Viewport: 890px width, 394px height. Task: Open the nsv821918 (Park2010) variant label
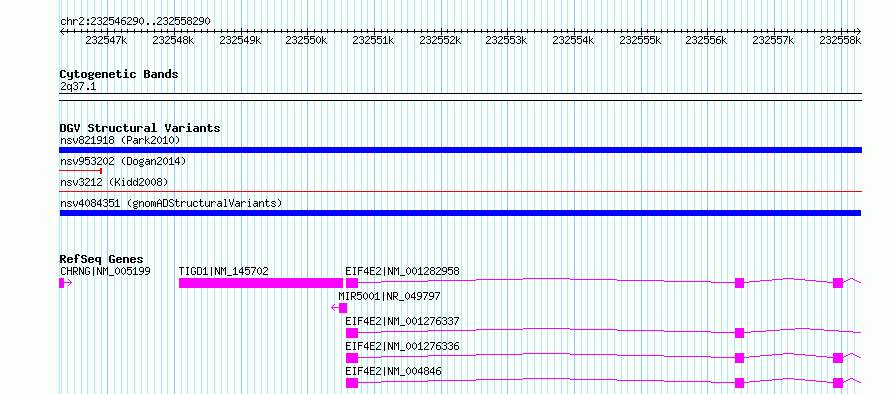120,140
